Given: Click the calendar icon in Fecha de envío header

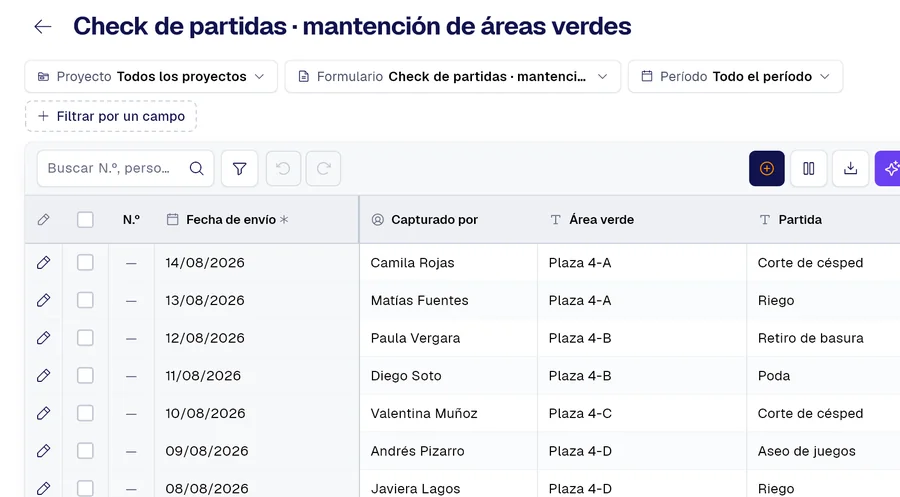Looking at the screenshot, I should point(172,219).
